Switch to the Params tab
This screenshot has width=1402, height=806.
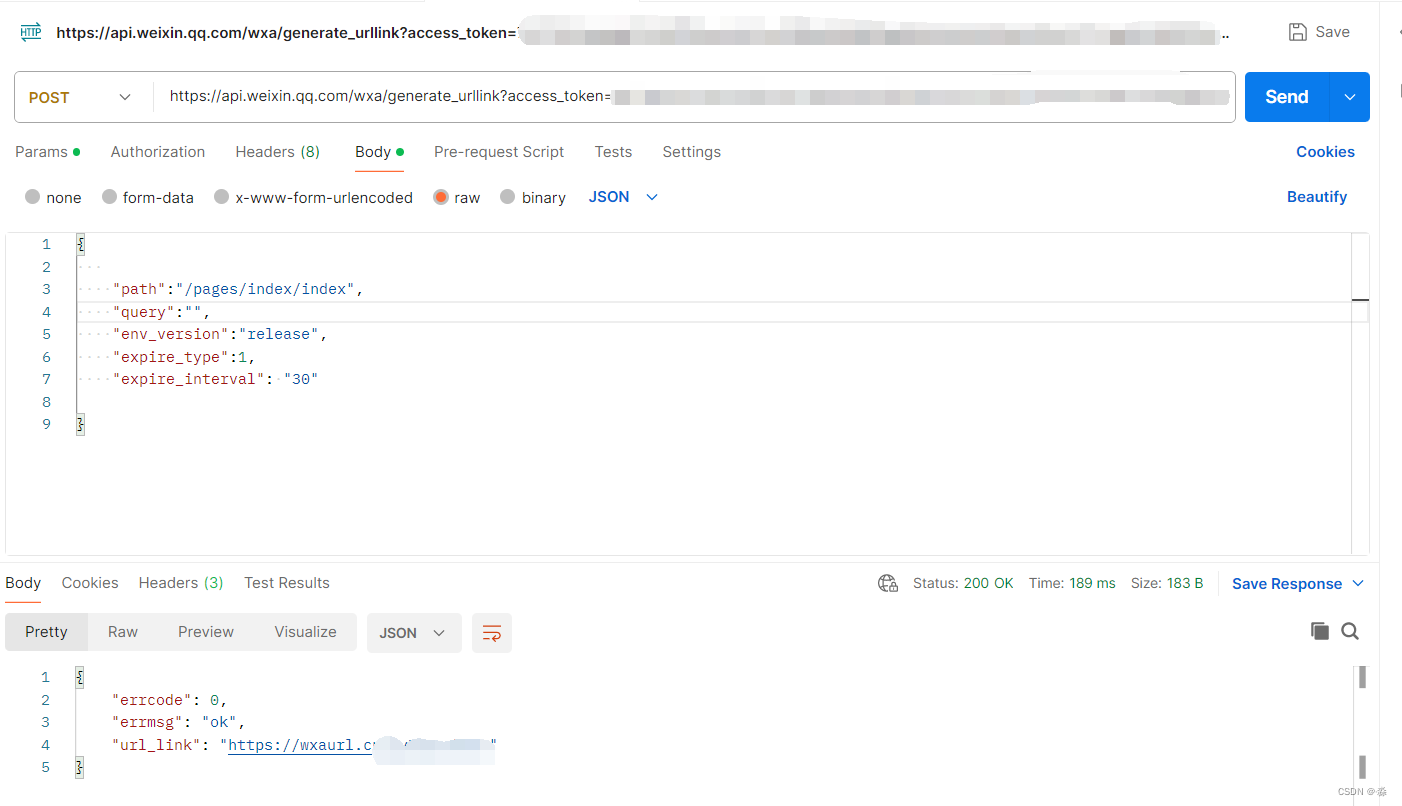tap(47, 152)
